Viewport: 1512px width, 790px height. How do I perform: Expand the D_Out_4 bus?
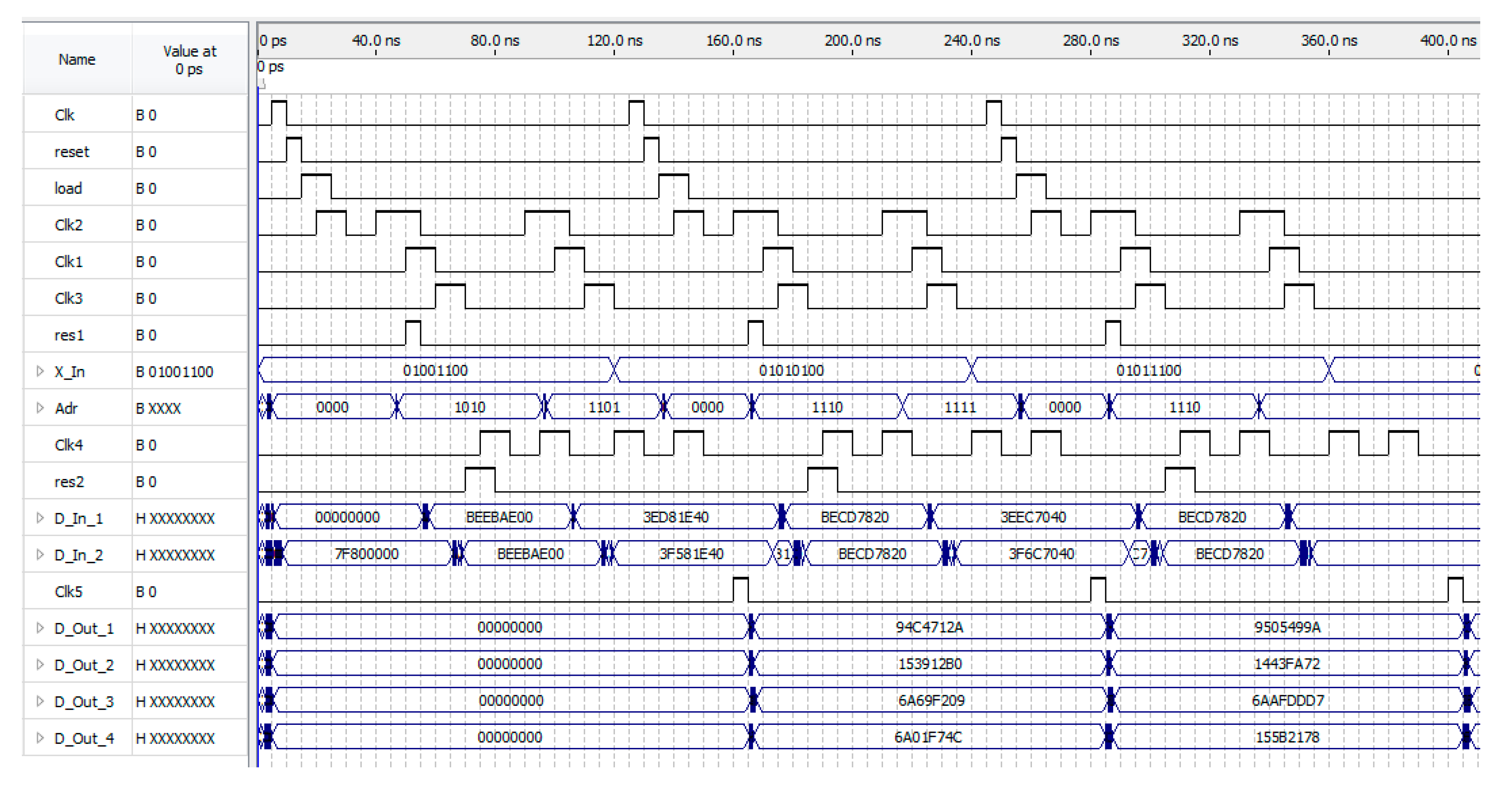[40, 738]
